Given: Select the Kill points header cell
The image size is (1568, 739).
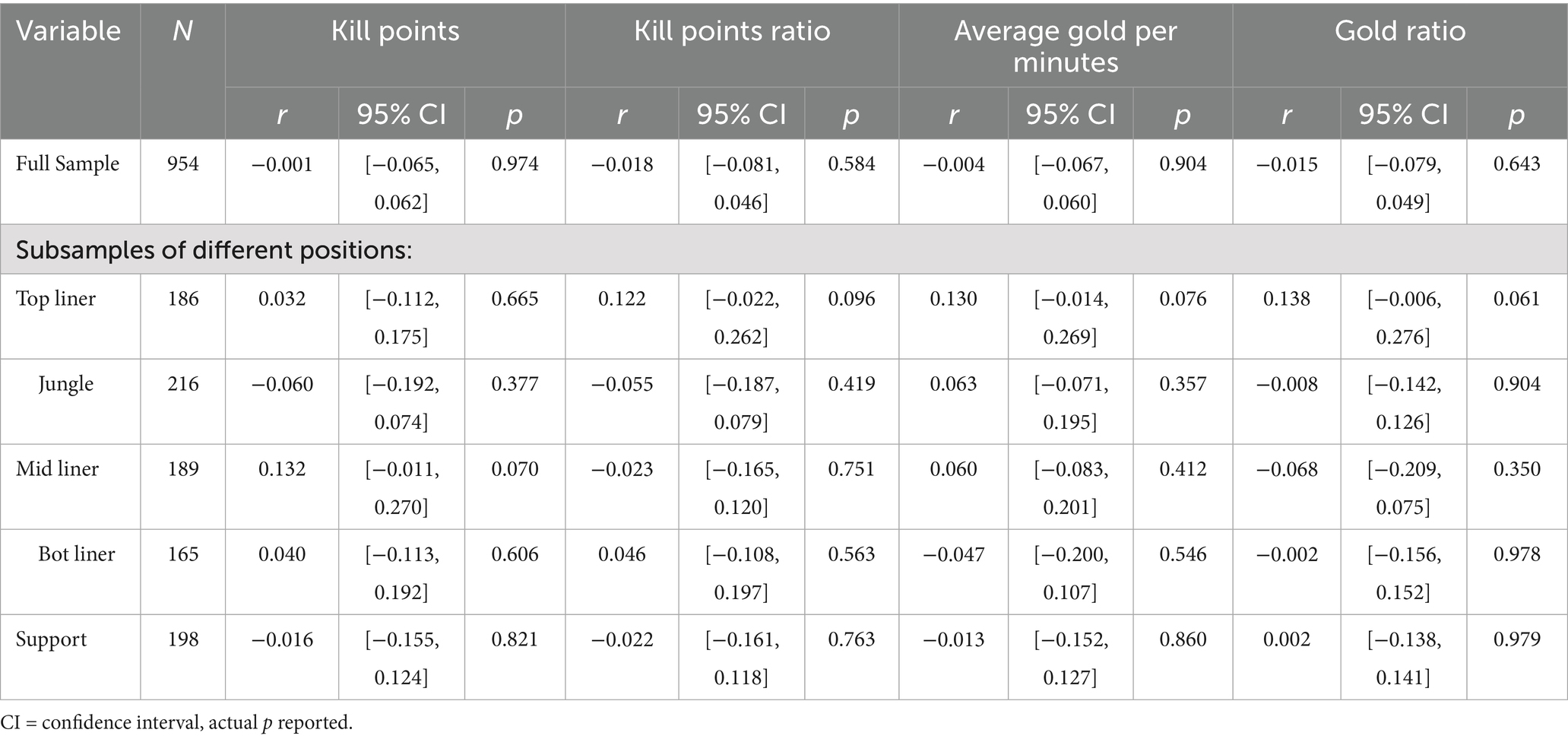Looking at the screenshot, I should pyautogui.click(x=395, y=31).
